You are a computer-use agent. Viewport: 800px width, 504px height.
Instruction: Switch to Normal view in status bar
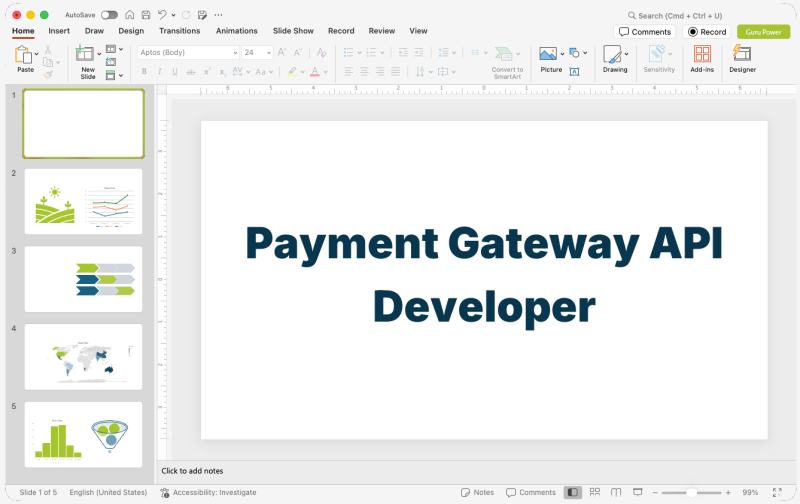[x=572, y=492]
